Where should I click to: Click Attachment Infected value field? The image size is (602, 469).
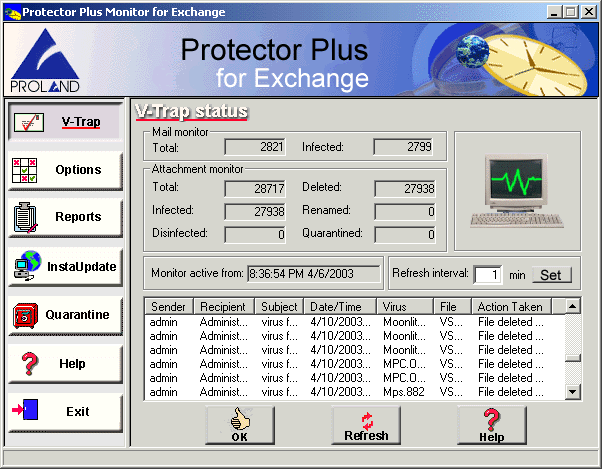(255, 212)
